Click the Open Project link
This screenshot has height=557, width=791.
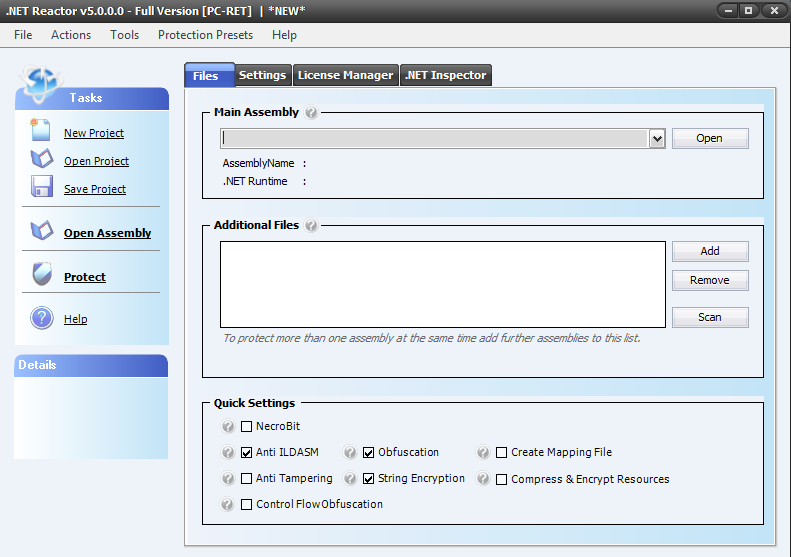coord(96,161)
